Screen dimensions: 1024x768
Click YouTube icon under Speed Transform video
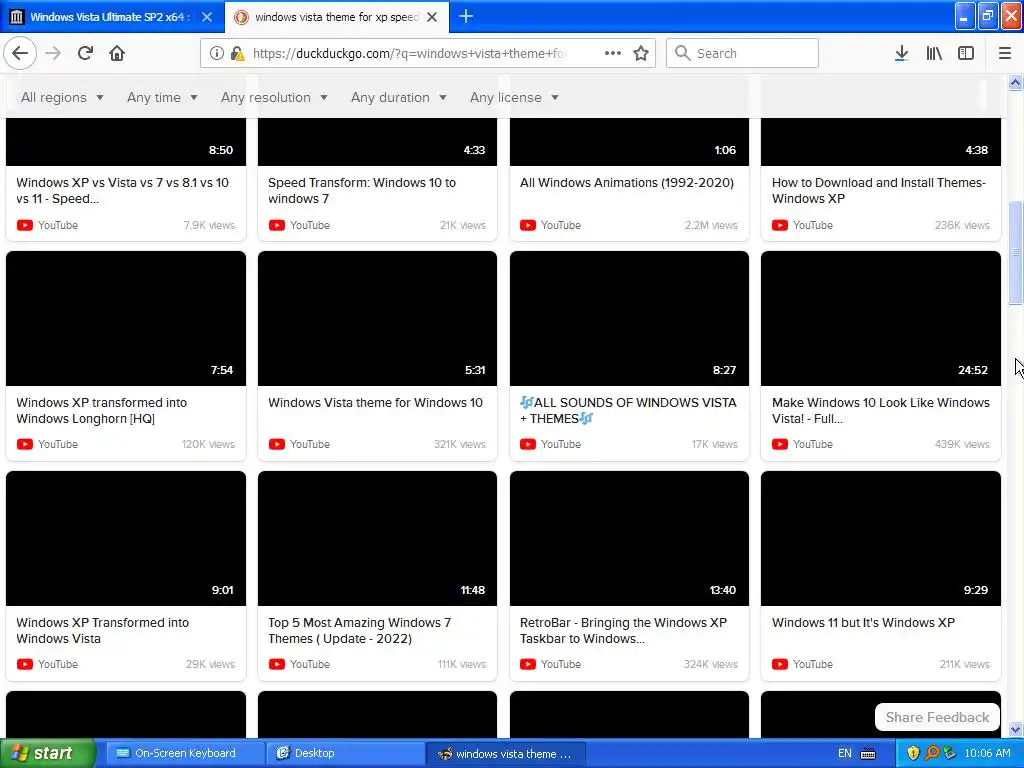277,225
